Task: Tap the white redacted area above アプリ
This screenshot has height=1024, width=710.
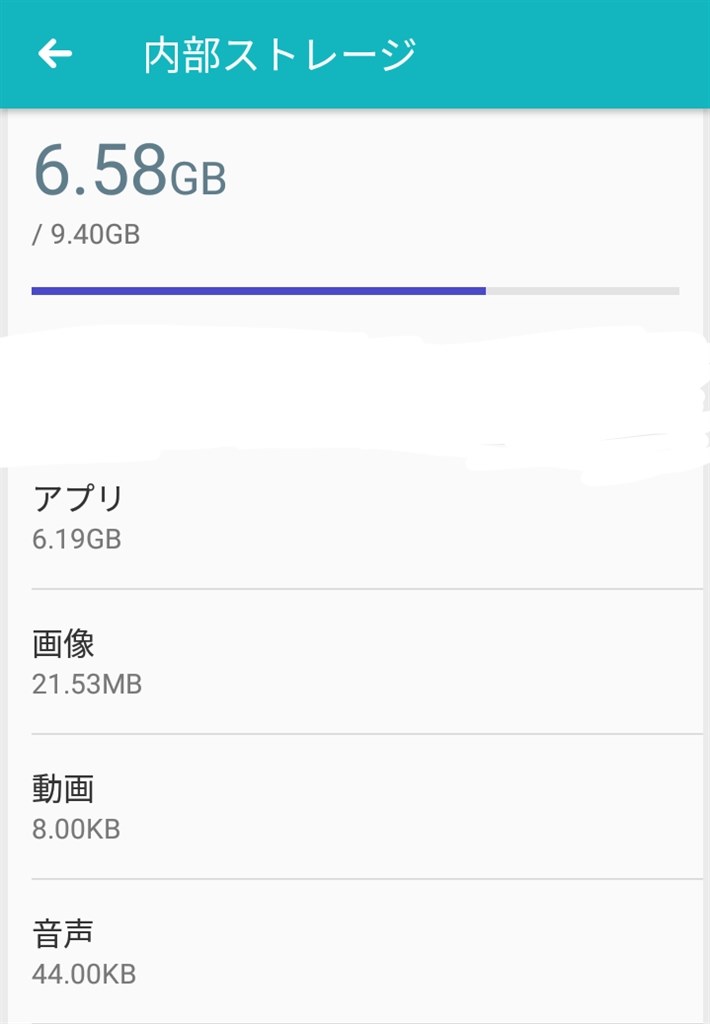Action: click(x=353, y=398)
